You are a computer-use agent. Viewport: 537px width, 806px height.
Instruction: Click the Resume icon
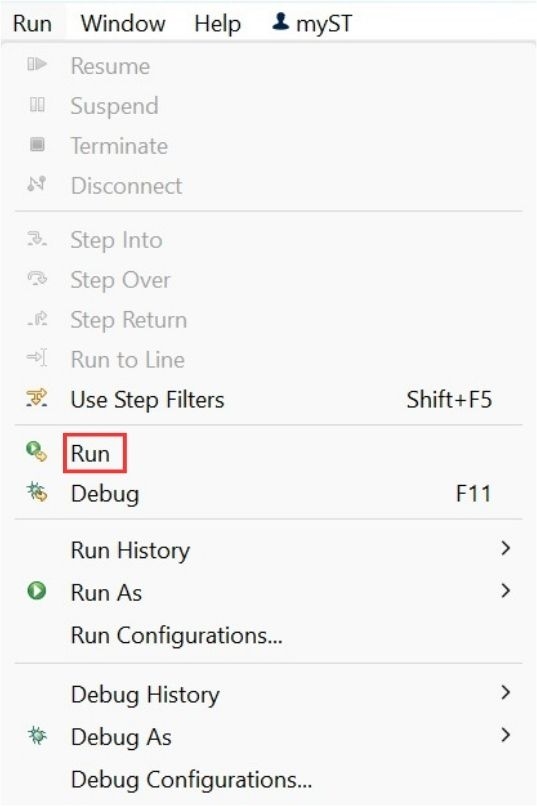(x=36, y=64)
